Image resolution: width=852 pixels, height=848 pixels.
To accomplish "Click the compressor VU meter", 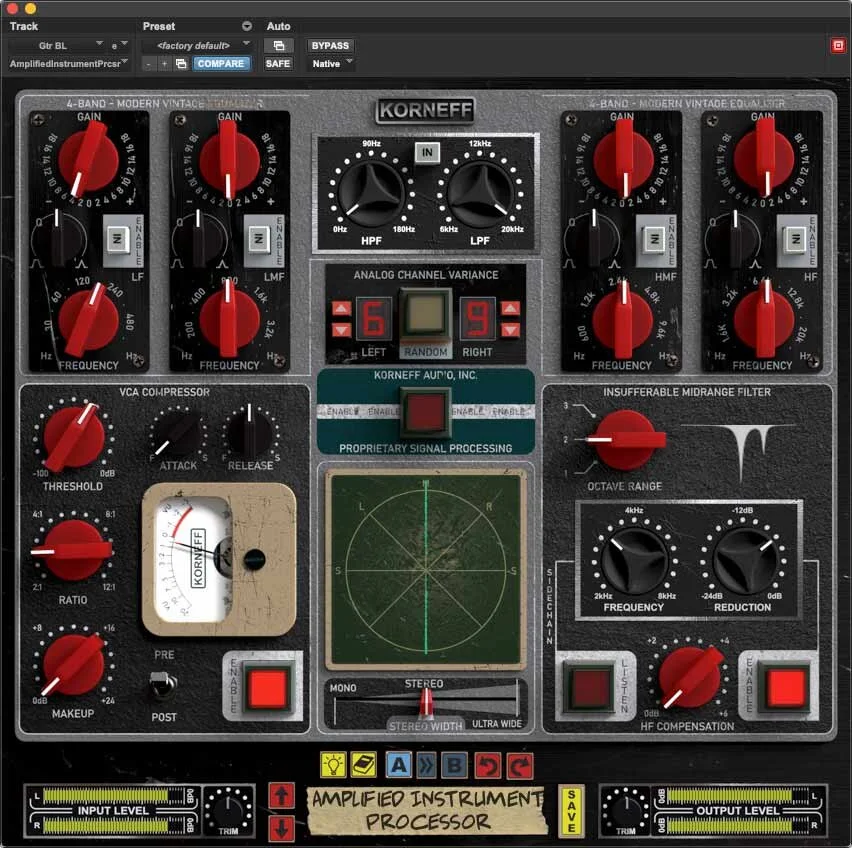I will pyautogui.click(x=218, y=560).
